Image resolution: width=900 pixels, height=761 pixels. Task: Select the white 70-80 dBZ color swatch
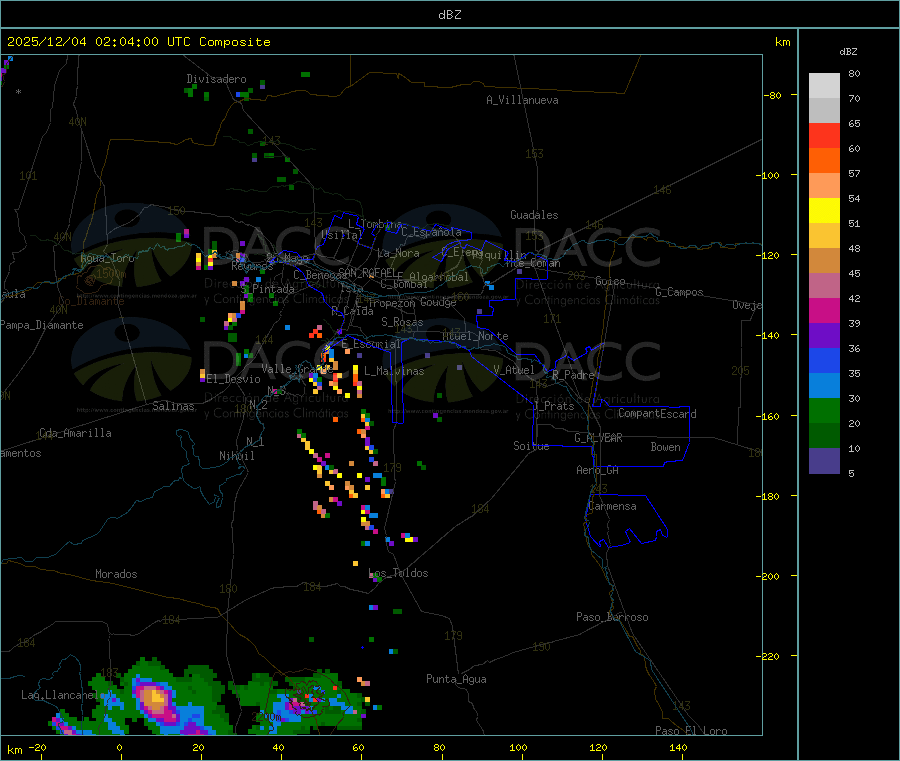(x=824, y=86)
